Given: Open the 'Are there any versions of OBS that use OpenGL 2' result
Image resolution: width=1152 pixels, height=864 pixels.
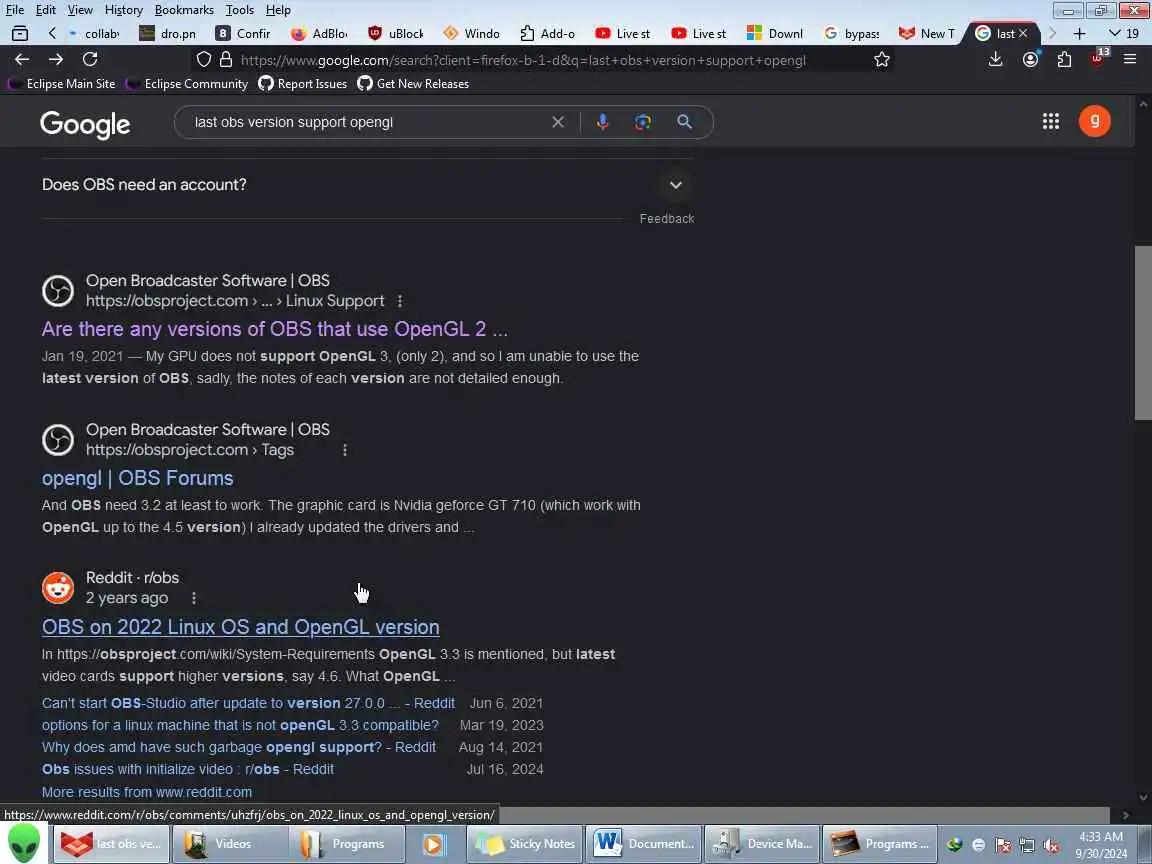Looking at the screenshot, I should 275,328.
